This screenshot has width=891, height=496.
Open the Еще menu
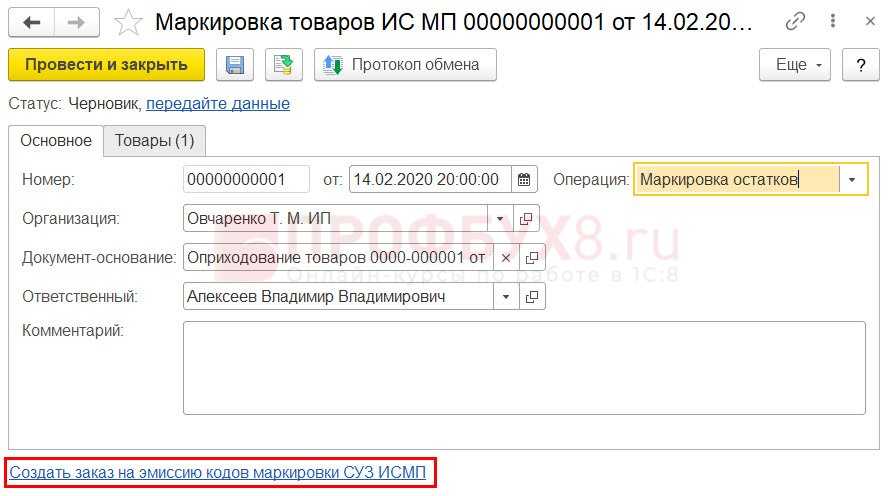(795, 65)
